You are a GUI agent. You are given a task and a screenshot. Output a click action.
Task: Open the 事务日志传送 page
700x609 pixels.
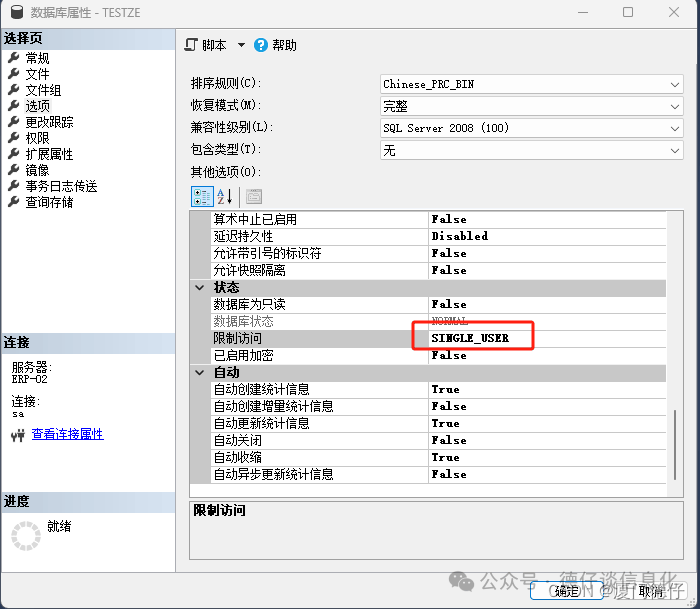(61, 186)
